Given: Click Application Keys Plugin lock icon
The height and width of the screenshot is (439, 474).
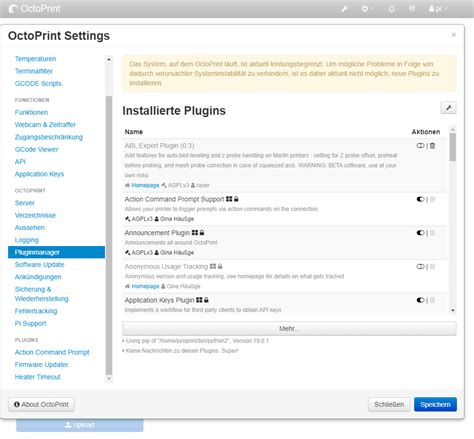Looking at the screenshot, I should [x=206, y=300].
